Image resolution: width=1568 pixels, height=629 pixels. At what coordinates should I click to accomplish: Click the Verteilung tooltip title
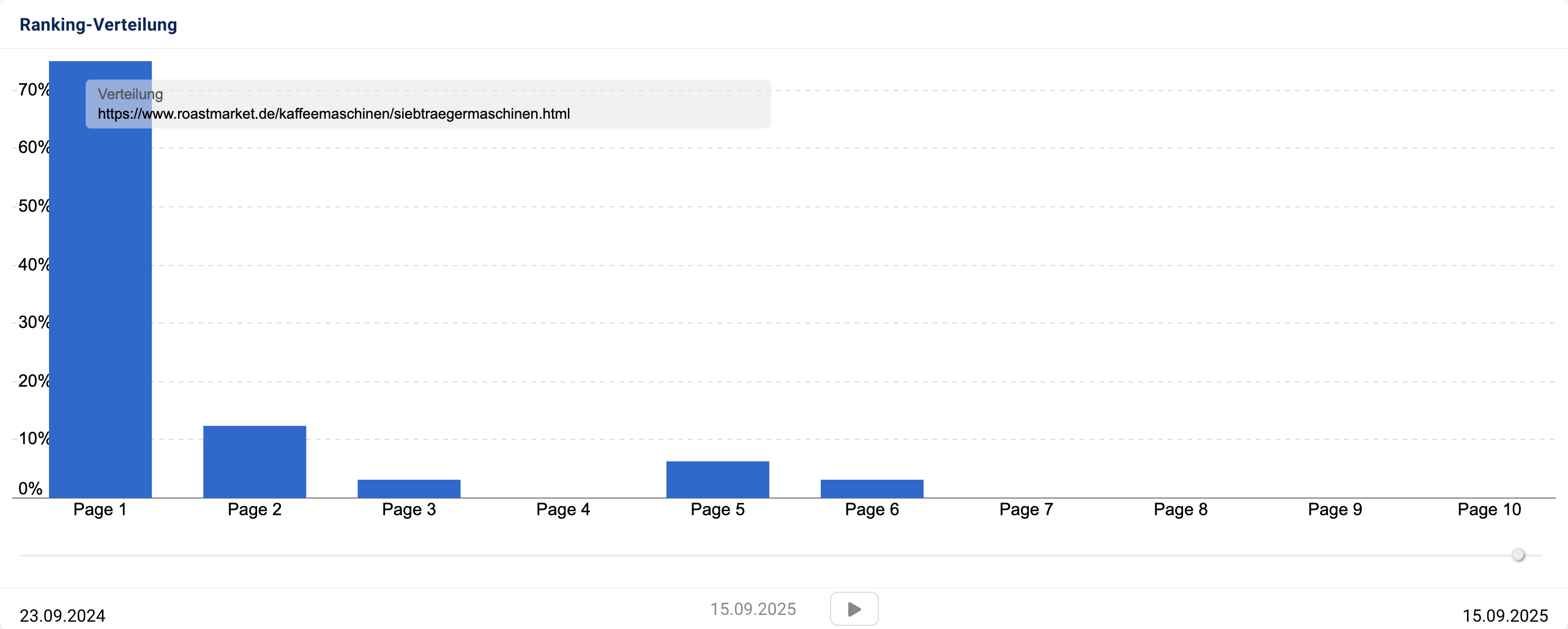click(130, 94)
